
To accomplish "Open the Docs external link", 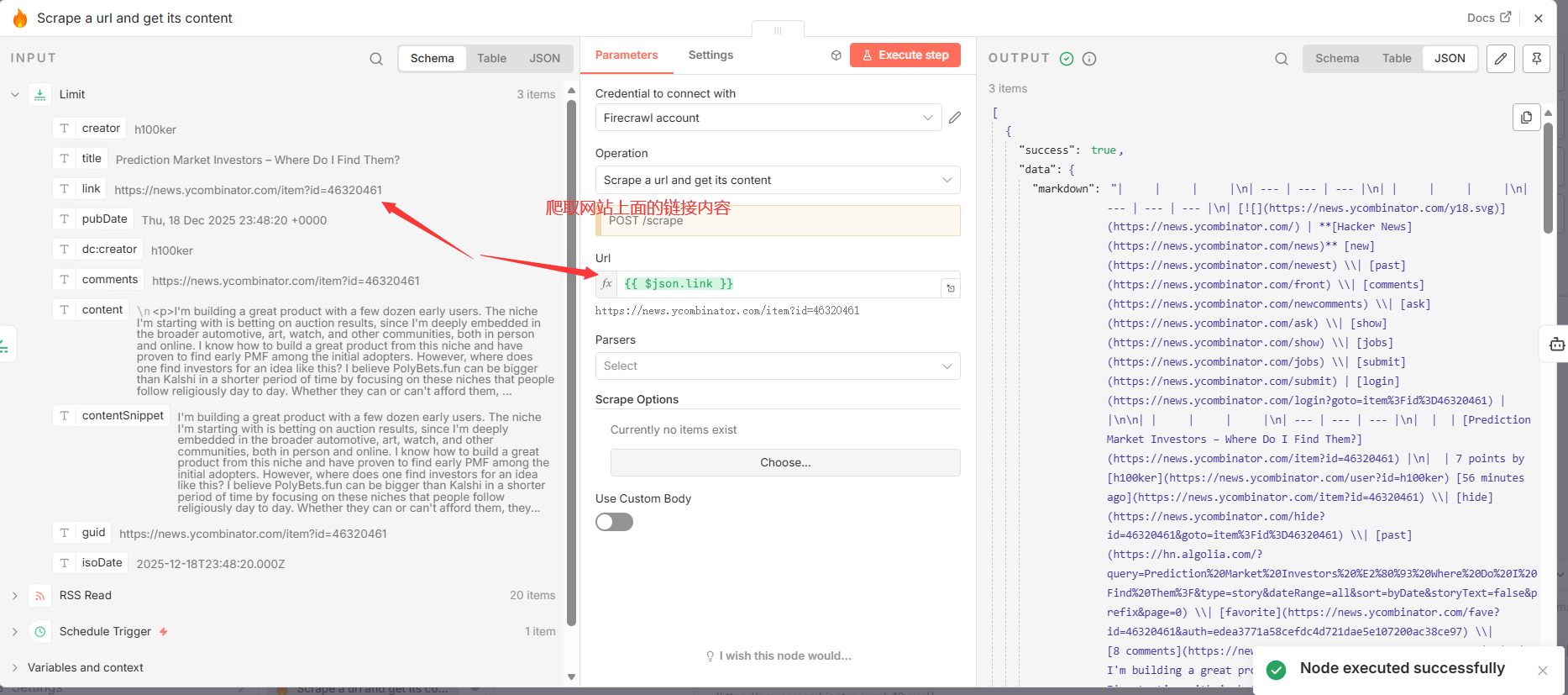I will coord(1489,18).
